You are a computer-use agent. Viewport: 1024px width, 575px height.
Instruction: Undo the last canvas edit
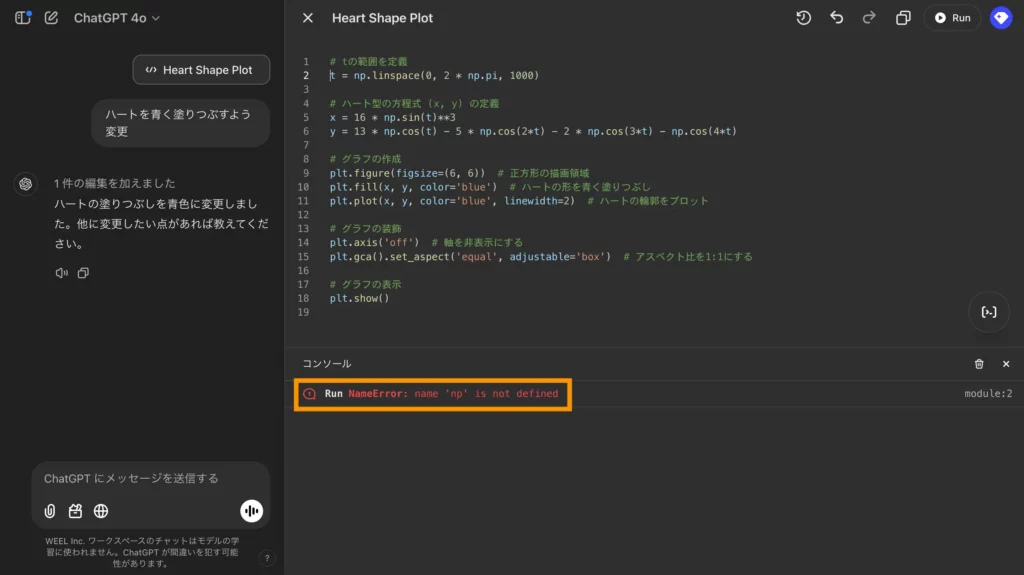[x=837, y=18]
